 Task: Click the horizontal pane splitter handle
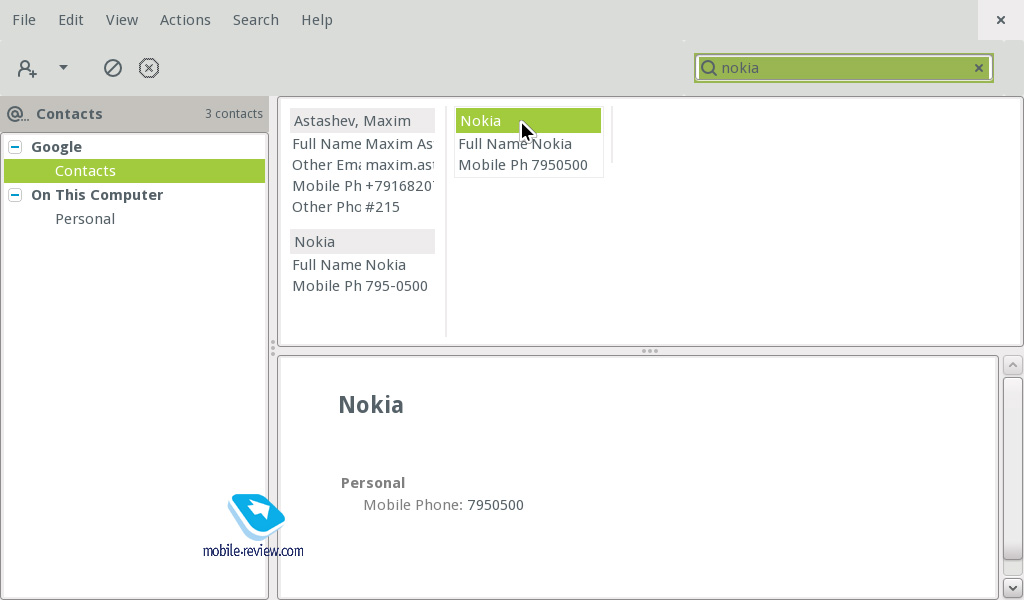650,351
